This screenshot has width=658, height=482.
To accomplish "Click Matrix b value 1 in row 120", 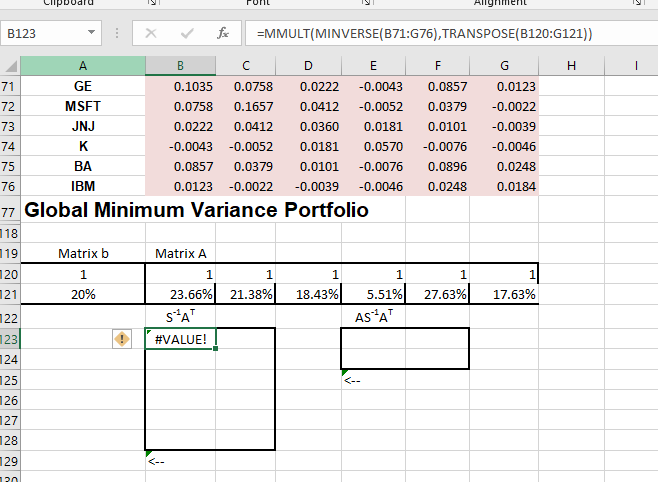I will 83,274.
